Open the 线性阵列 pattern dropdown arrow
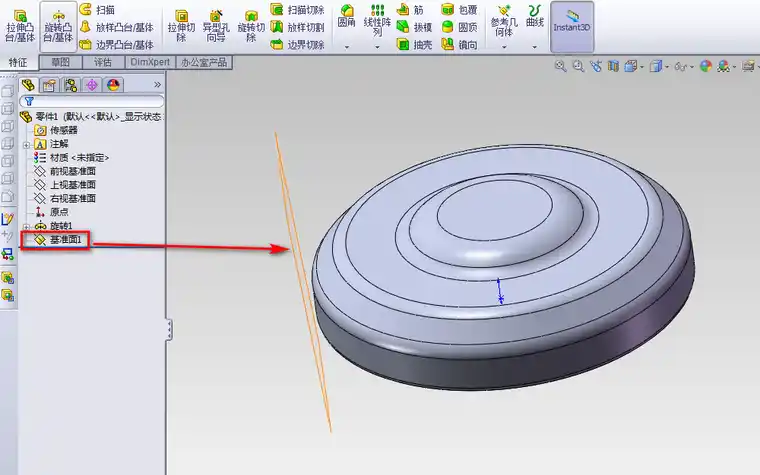 point(377,47)
